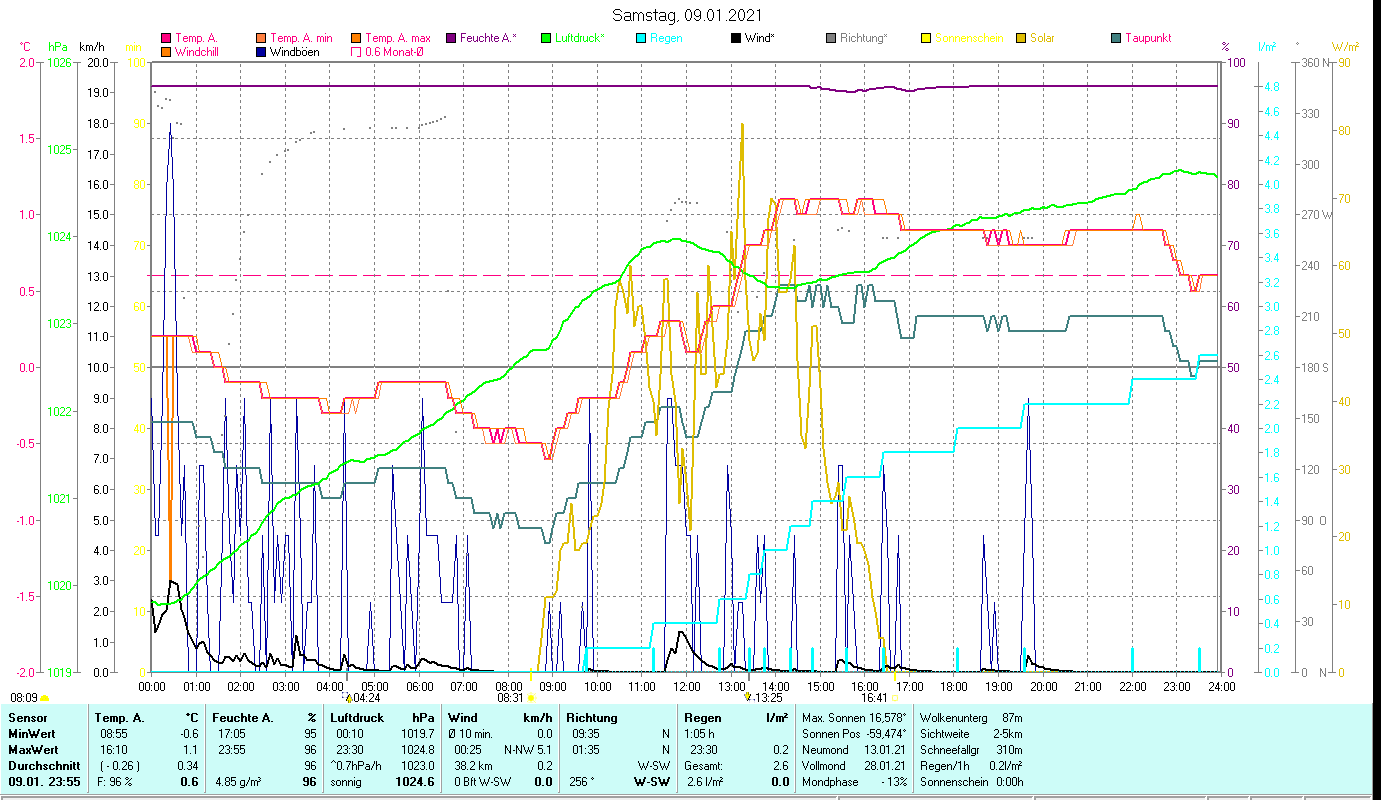Screen dimensions: 1381x800
Task: Click the current pressure value 1024.6
Action: click(x=415, y=782)
